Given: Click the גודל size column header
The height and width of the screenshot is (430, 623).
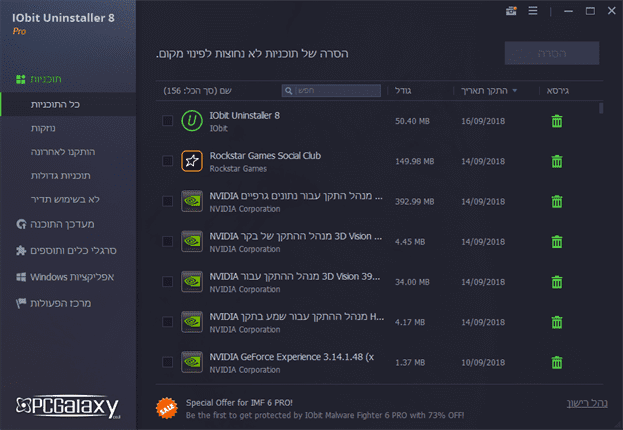Looking at the screenshot, I should pos(403,91).
